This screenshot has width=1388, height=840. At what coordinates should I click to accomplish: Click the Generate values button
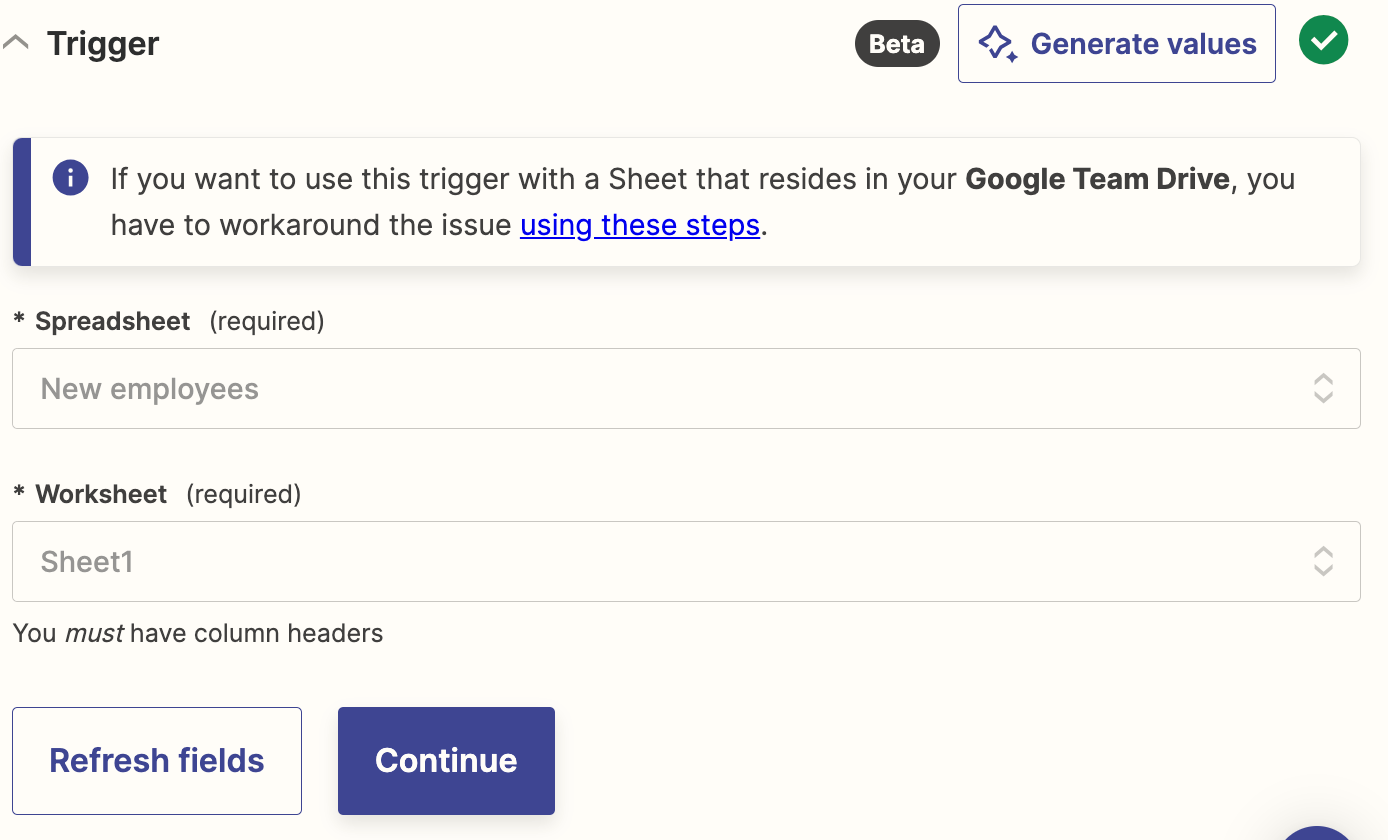(1116, 44)
